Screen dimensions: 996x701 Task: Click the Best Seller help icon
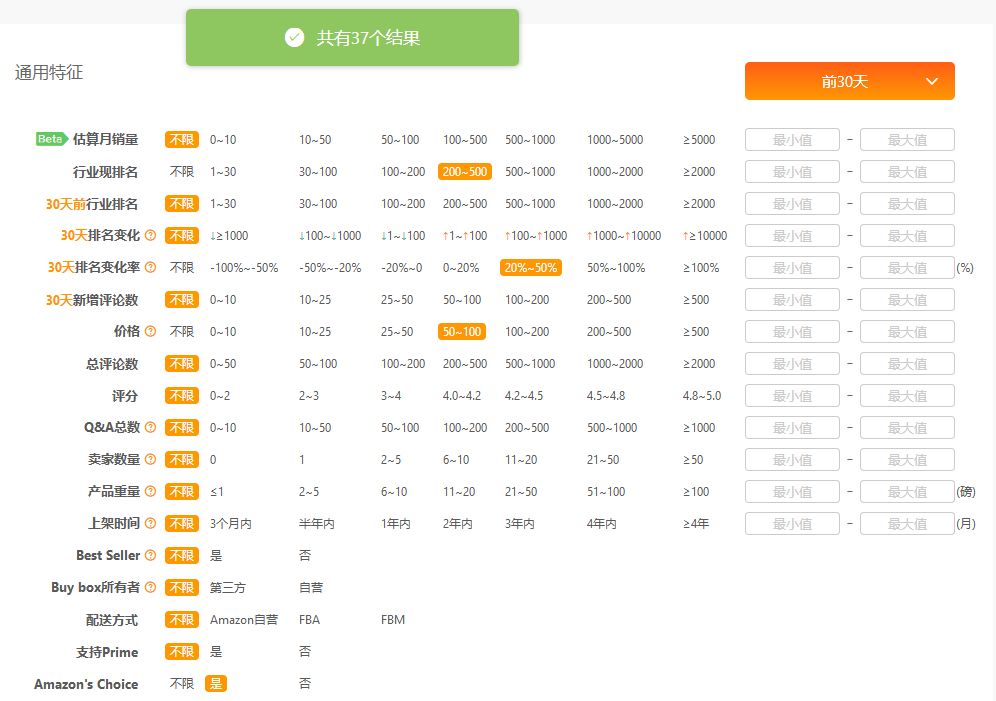point(151,556)
